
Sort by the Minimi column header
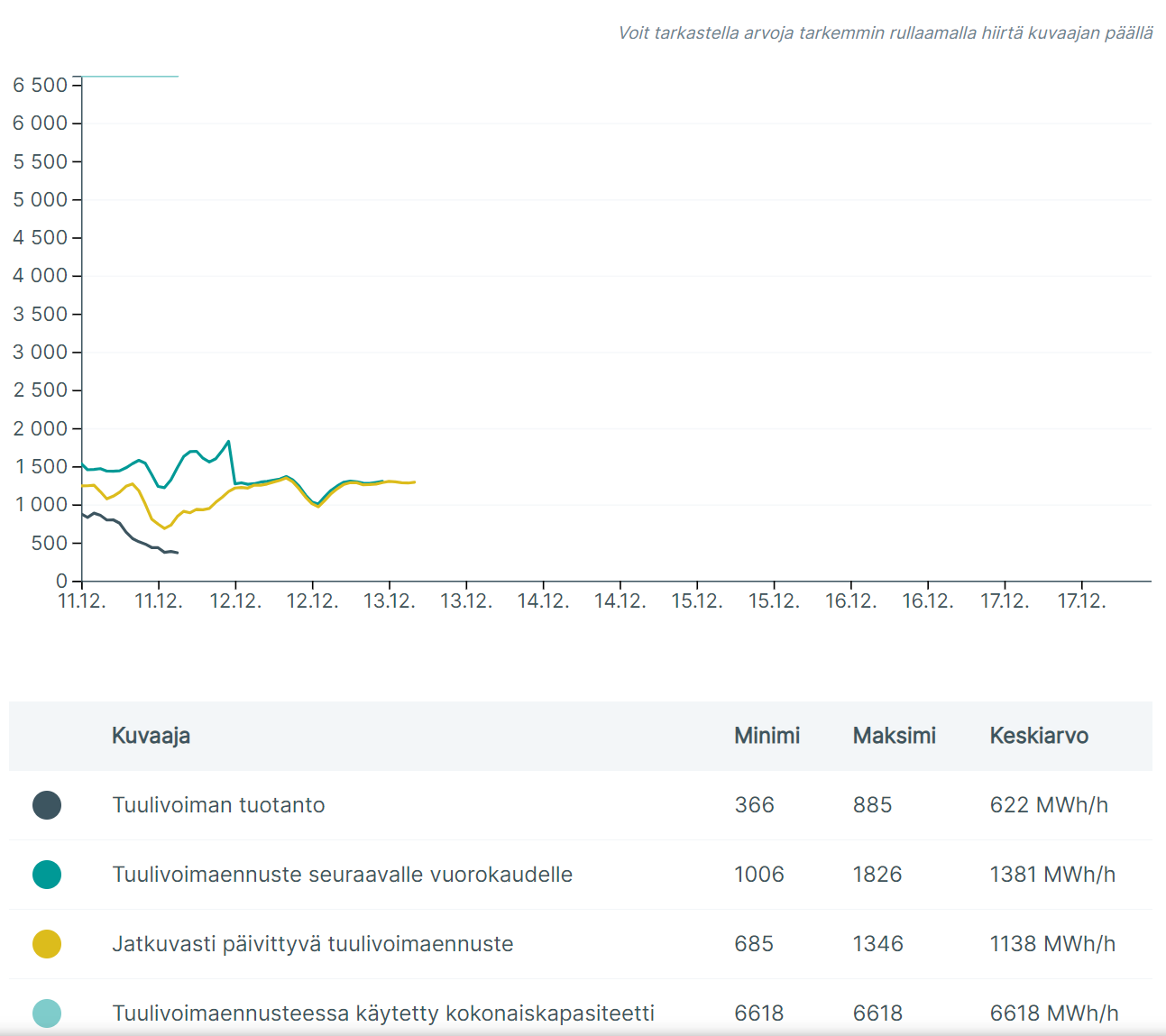pyautogui.click(x=767, y=736)
